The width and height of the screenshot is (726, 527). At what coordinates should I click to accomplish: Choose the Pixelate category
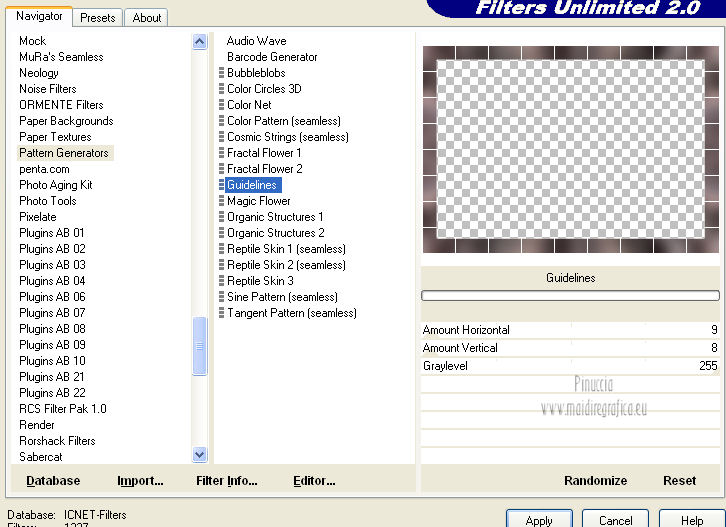coord(38,217)
